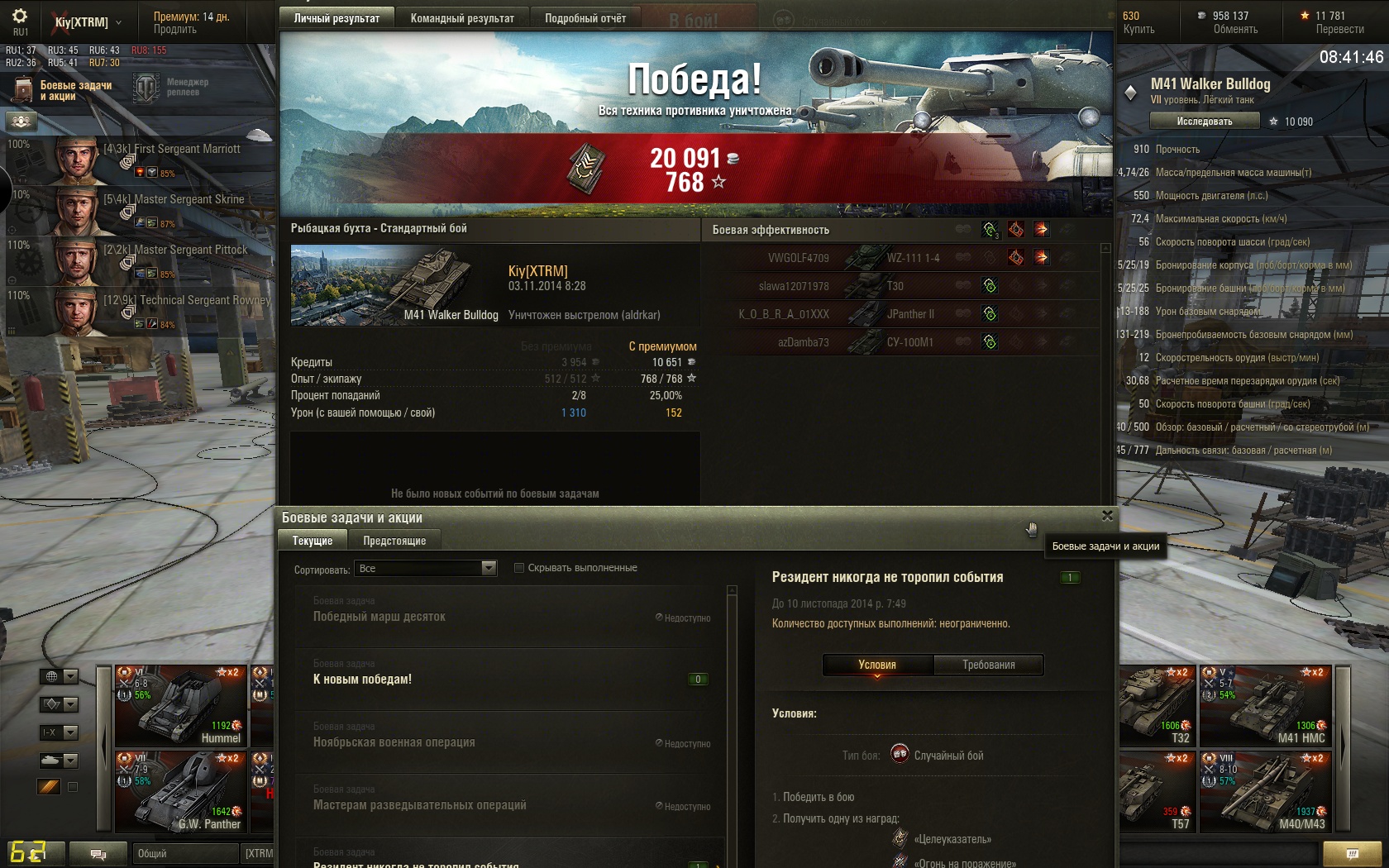1389x868 pixels.
Task: Click the elite status diamond next to M41 Walker Bulldog
Action: [1130, 93]
